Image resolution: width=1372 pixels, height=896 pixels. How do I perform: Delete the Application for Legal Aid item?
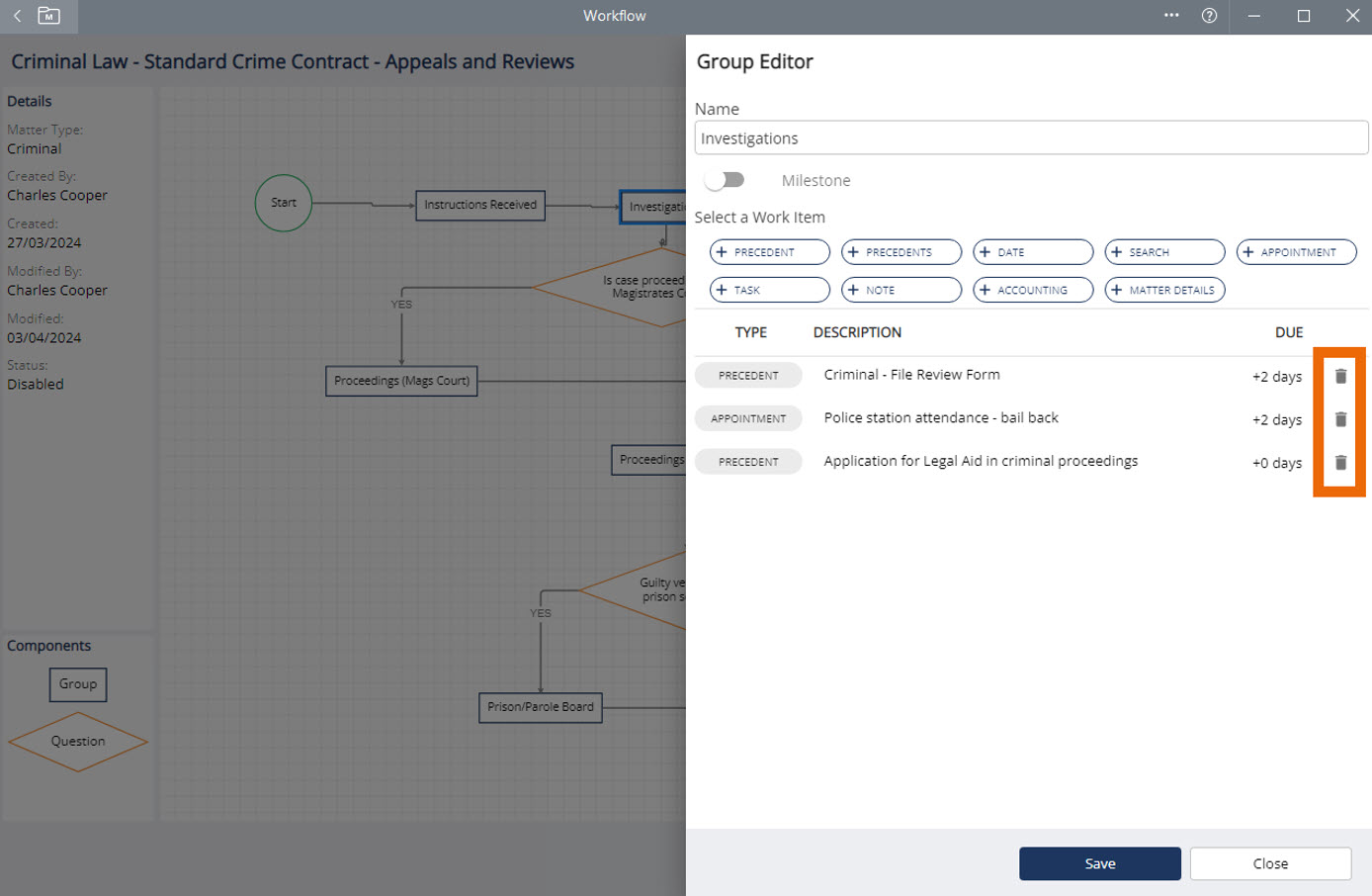click(x=1340, y=463)
